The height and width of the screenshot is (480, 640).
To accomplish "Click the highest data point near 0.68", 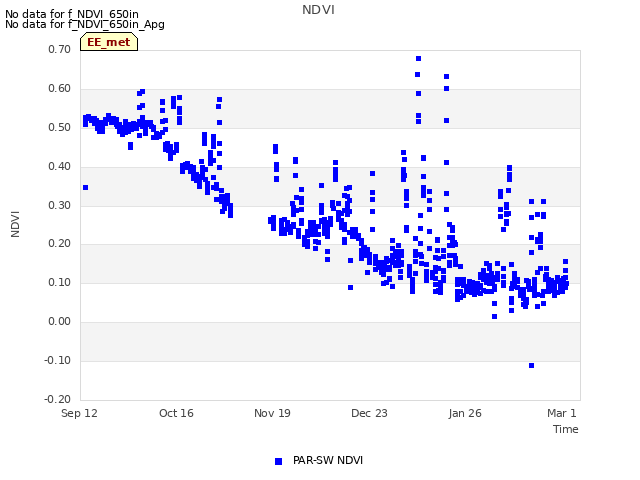I will click(x=418, y=58).
